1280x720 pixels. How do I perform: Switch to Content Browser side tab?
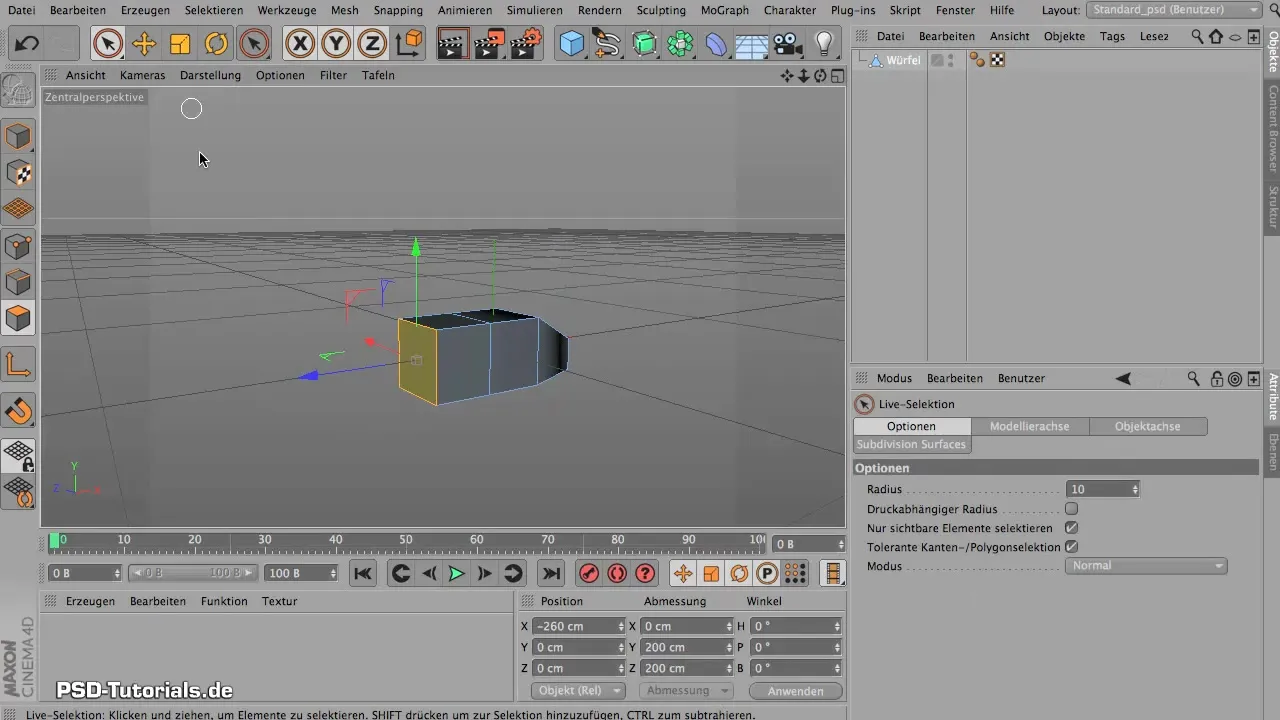click(x=1273, y=129)
